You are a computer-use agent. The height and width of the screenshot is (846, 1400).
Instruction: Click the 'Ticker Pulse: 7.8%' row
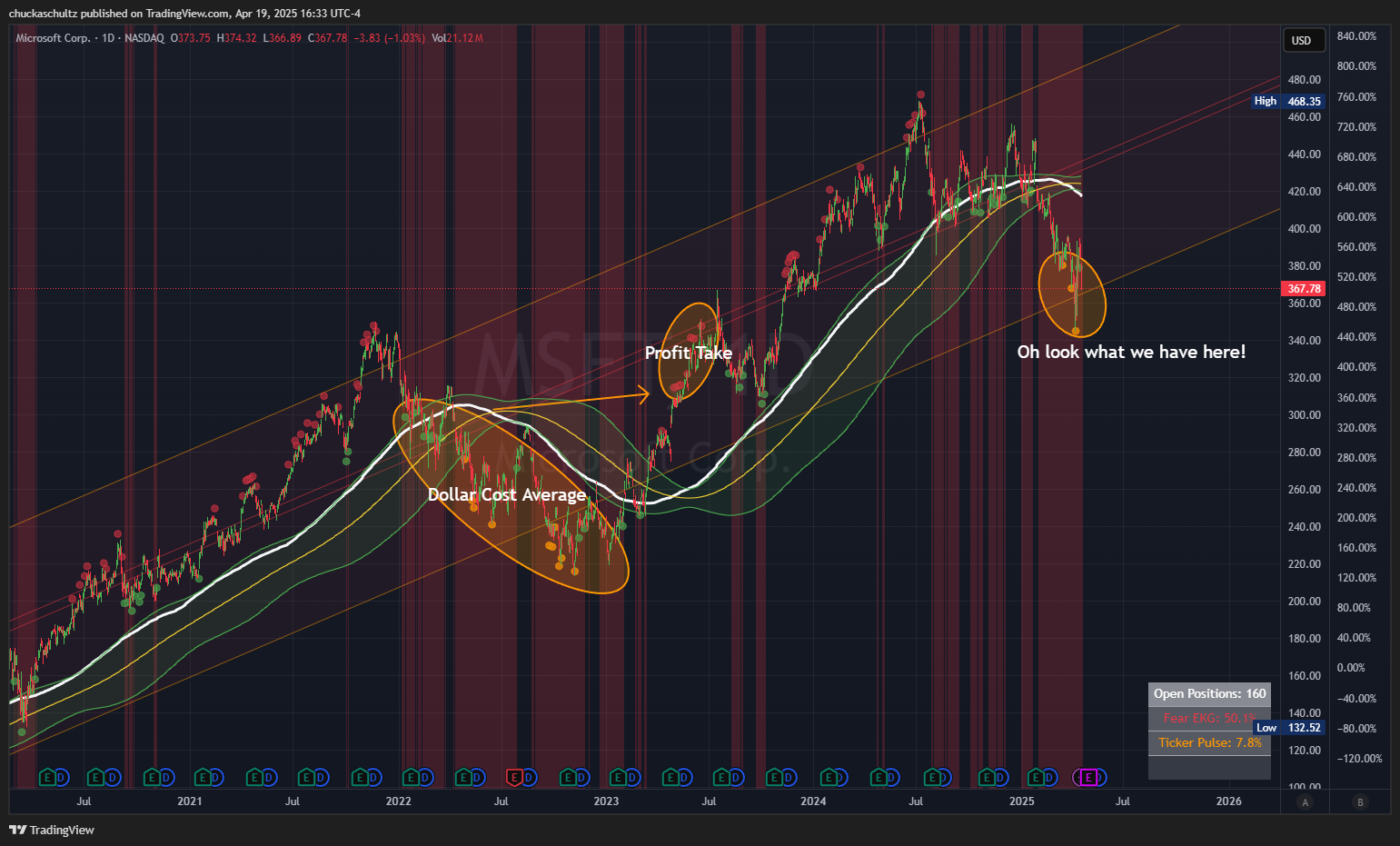pos(1209,742)
